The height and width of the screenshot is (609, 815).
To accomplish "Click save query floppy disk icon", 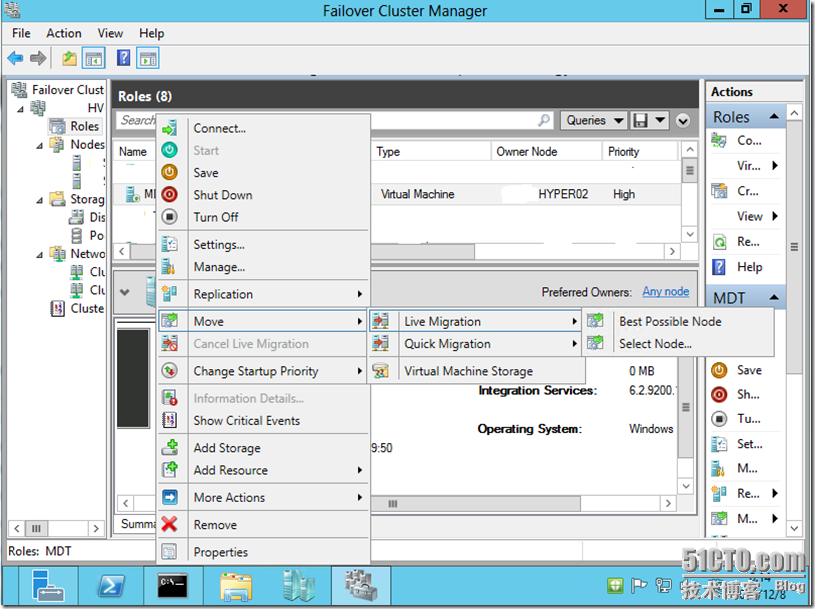I will pyautogui.click(x=640, y=121).
